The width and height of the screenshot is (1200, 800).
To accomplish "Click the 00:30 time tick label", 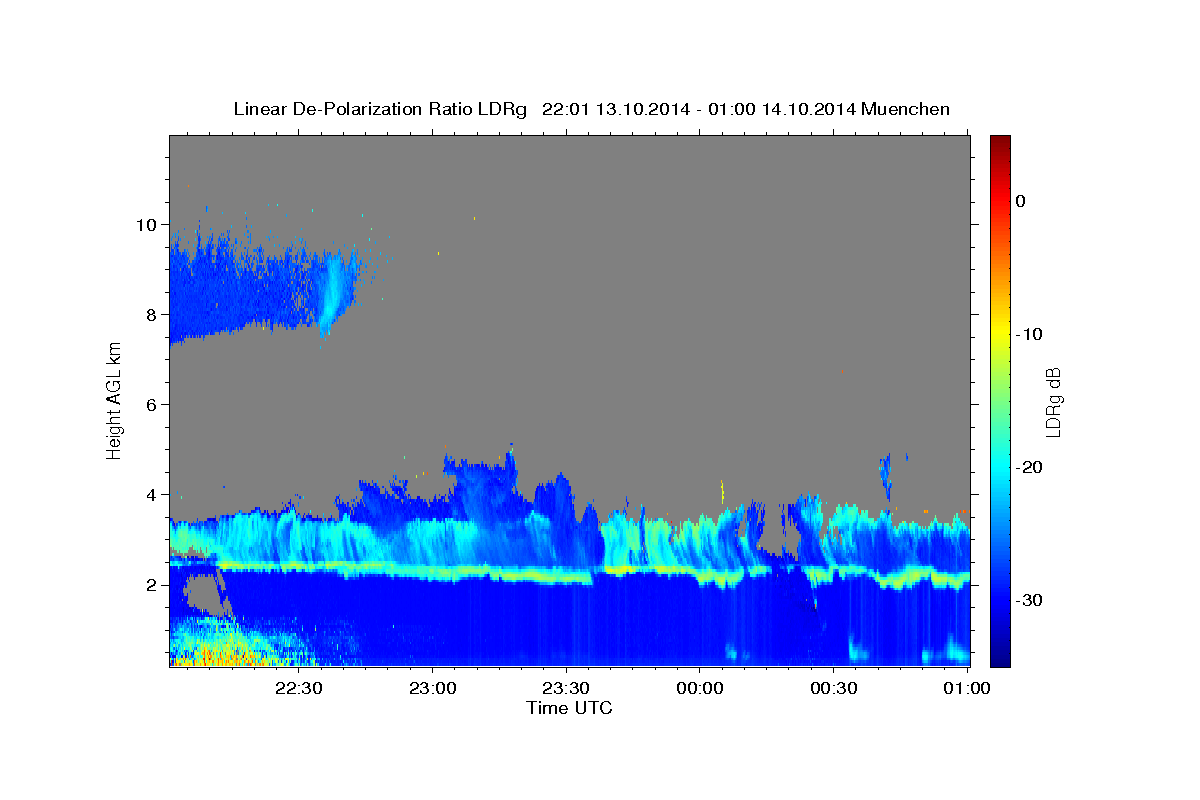I will click(833, 688).
